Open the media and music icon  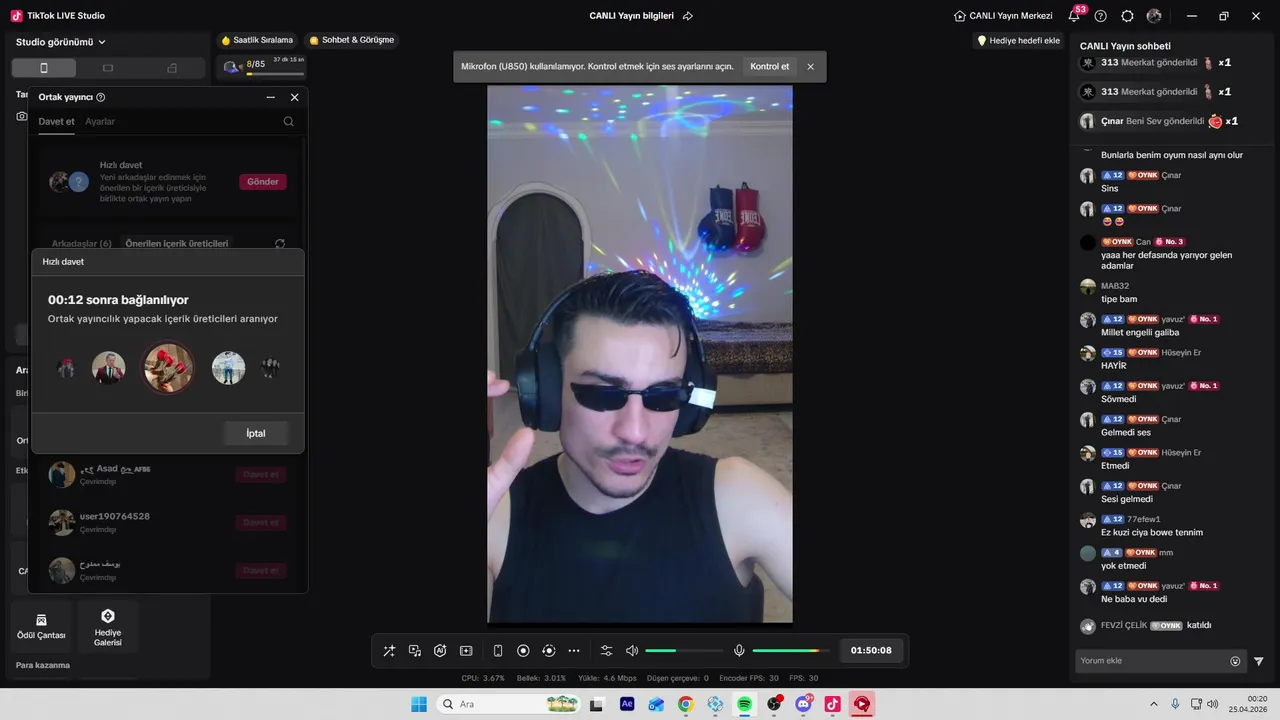point(415,651)
